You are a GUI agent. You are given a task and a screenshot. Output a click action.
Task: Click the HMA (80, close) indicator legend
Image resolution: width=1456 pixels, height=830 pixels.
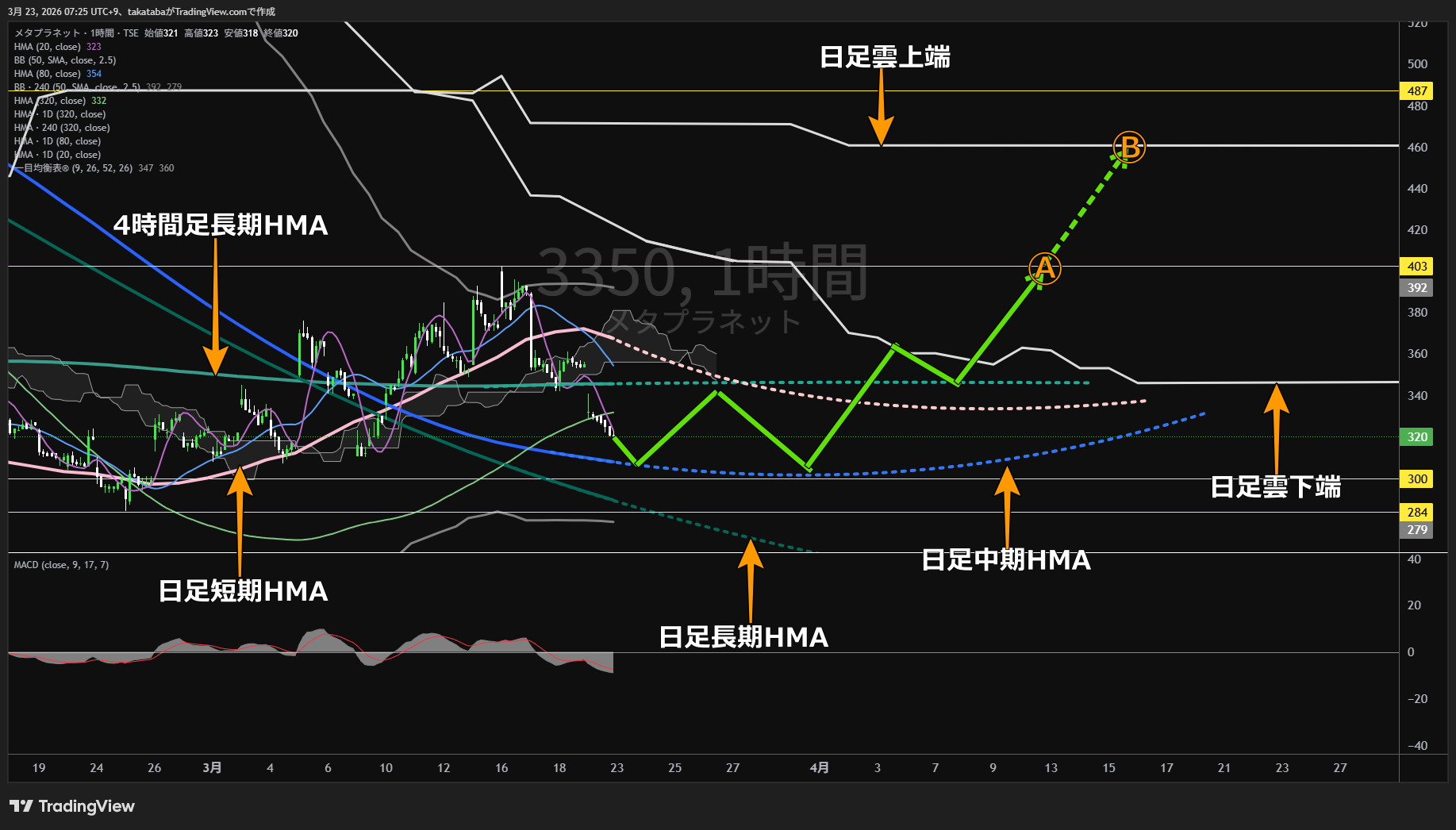[57, 74]
